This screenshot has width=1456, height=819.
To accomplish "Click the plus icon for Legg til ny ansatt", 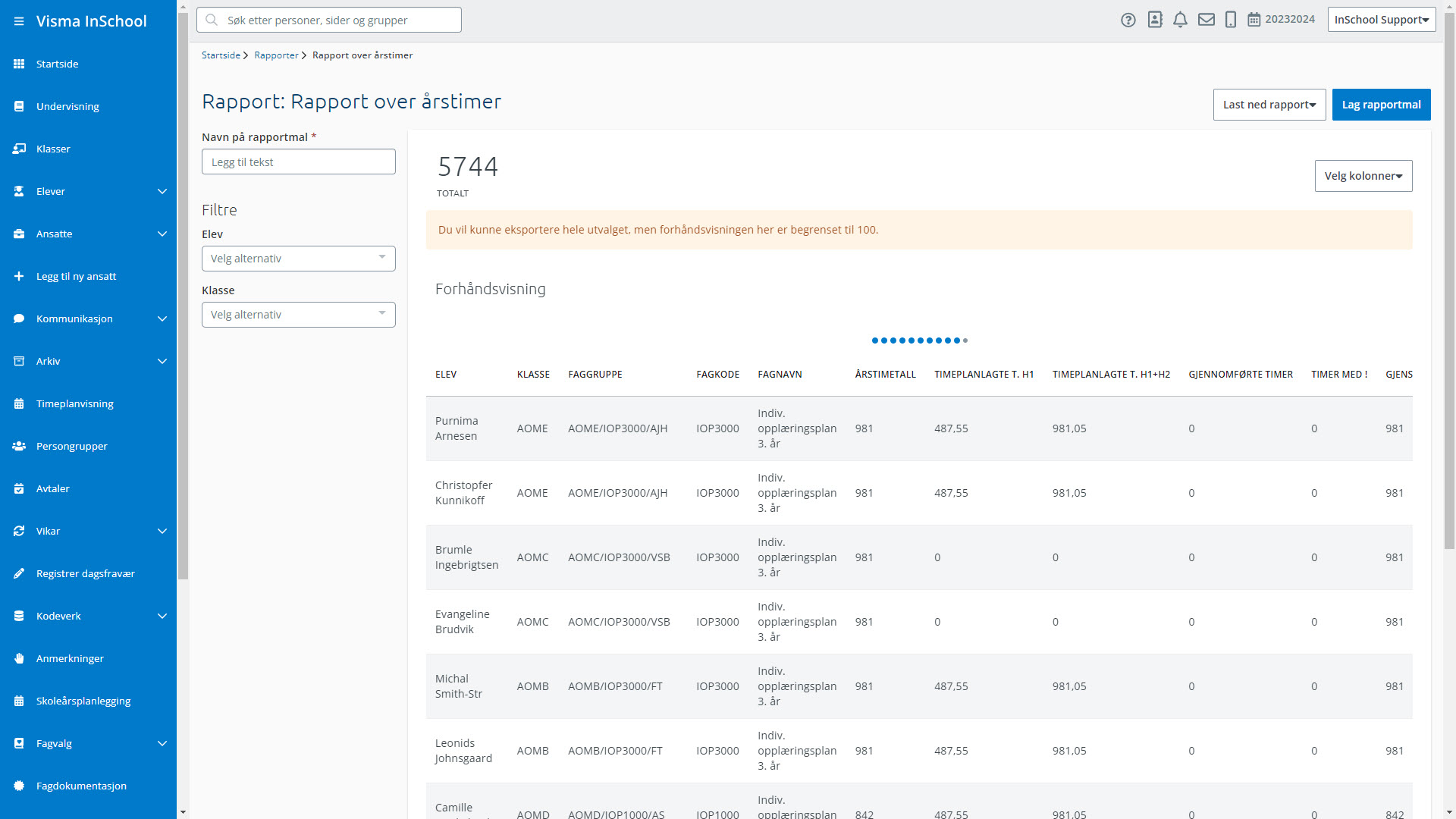I will point(19,276).
